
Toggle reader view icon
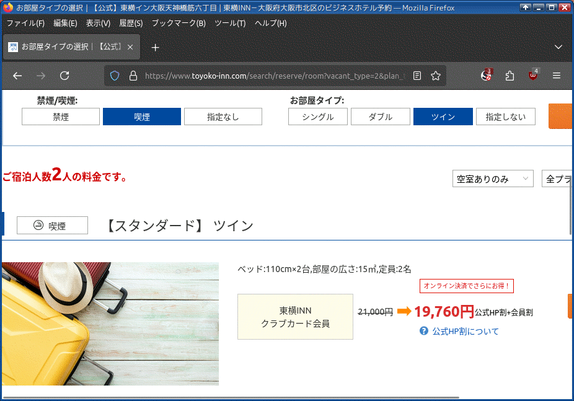click(417, 76)
